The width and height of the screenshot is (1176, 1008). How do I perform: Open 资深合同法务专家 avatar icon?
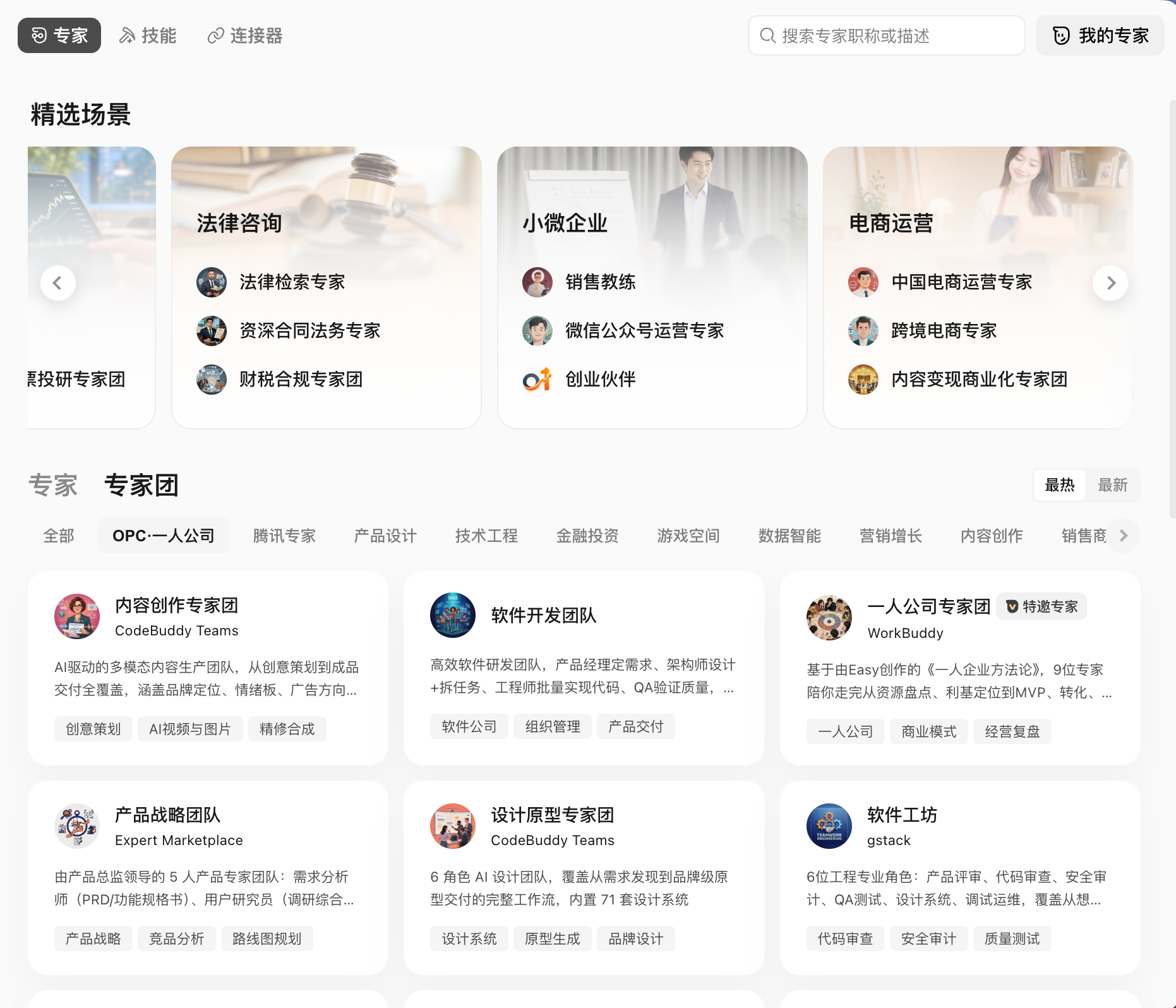click(212, 331)
